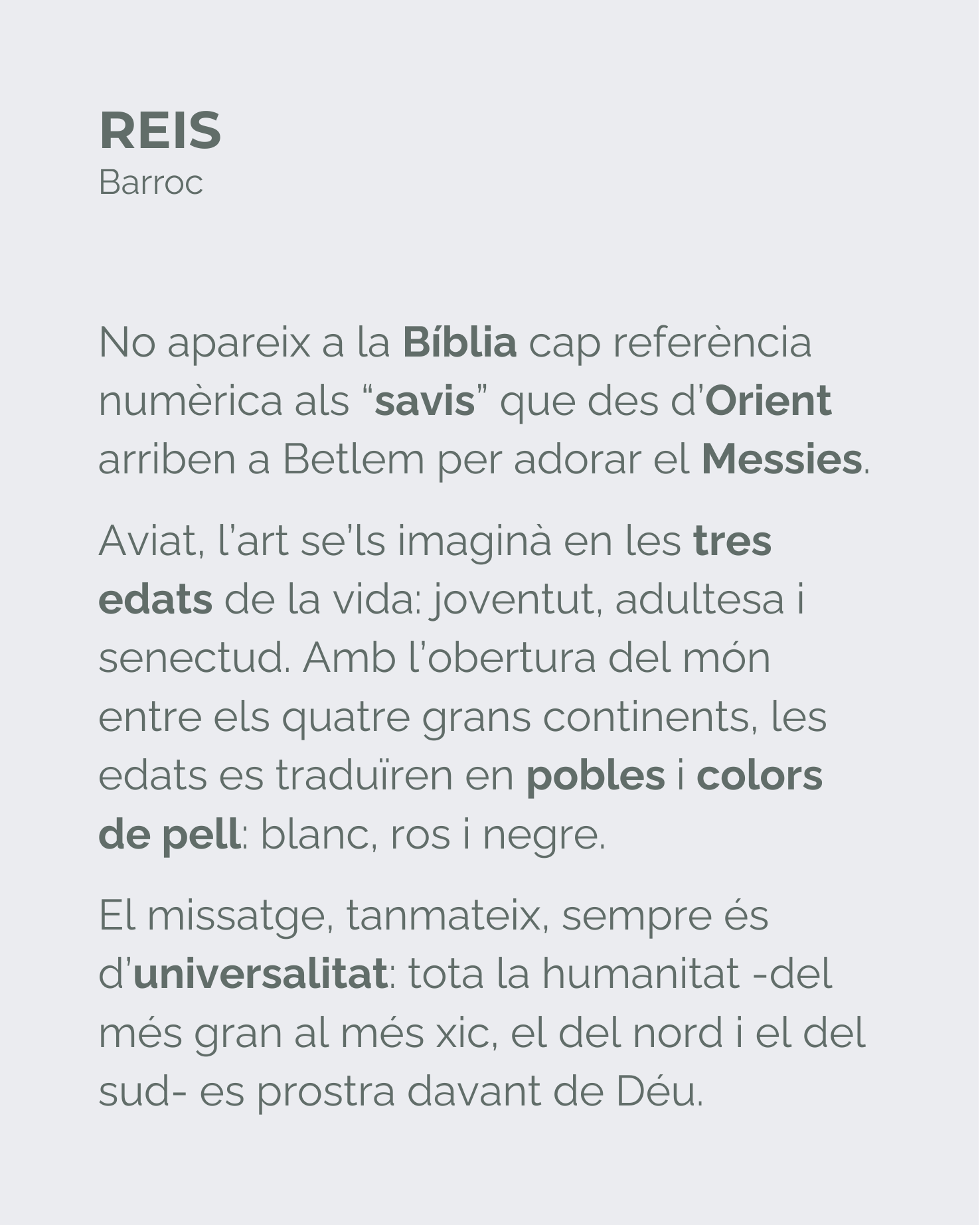Click the REIS heading
This screenshot has height=1225, width=980.
tap(160, 131)
